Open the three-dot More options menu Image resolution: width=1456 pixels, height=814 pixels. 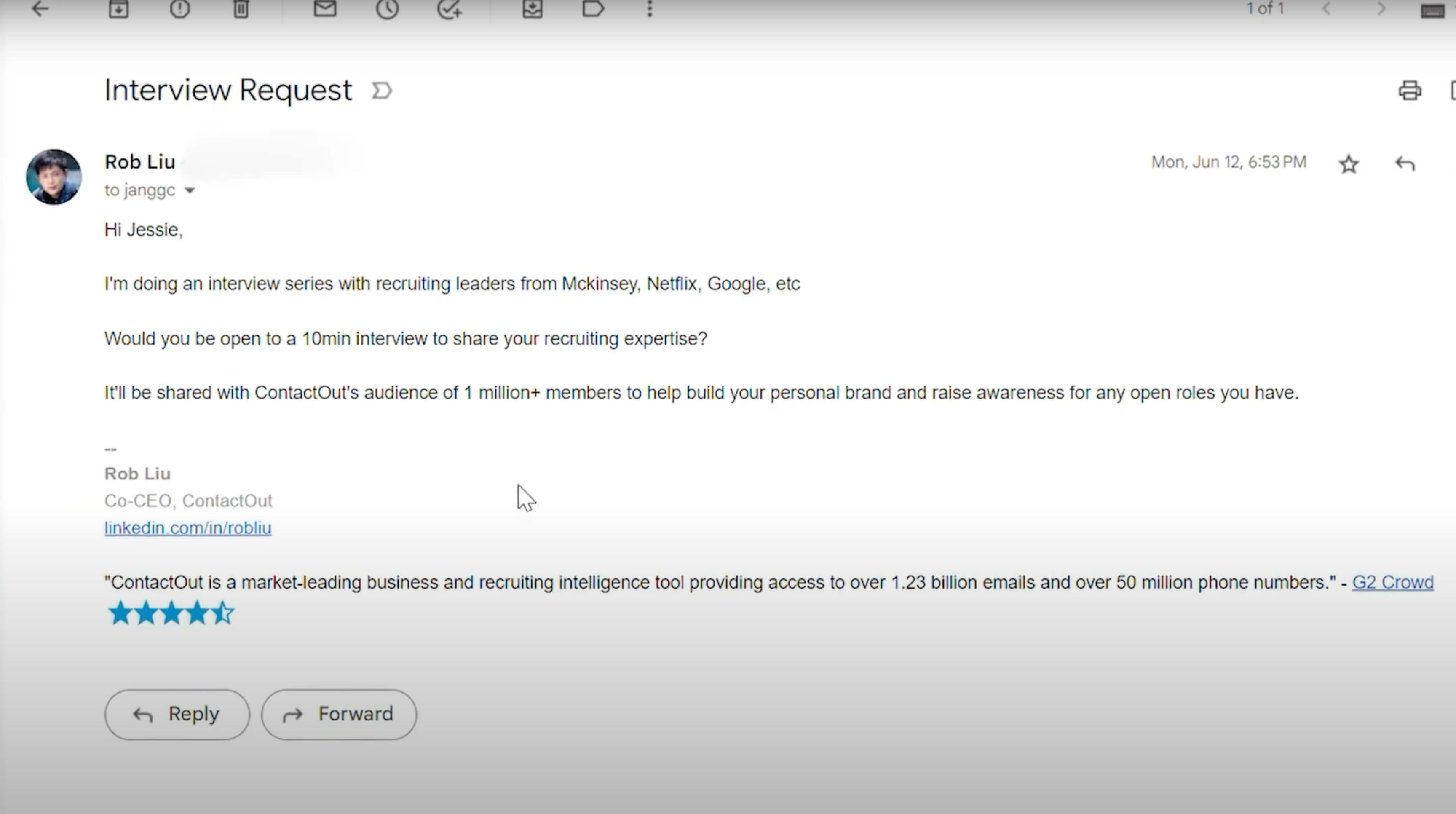(x=650, y=8)
